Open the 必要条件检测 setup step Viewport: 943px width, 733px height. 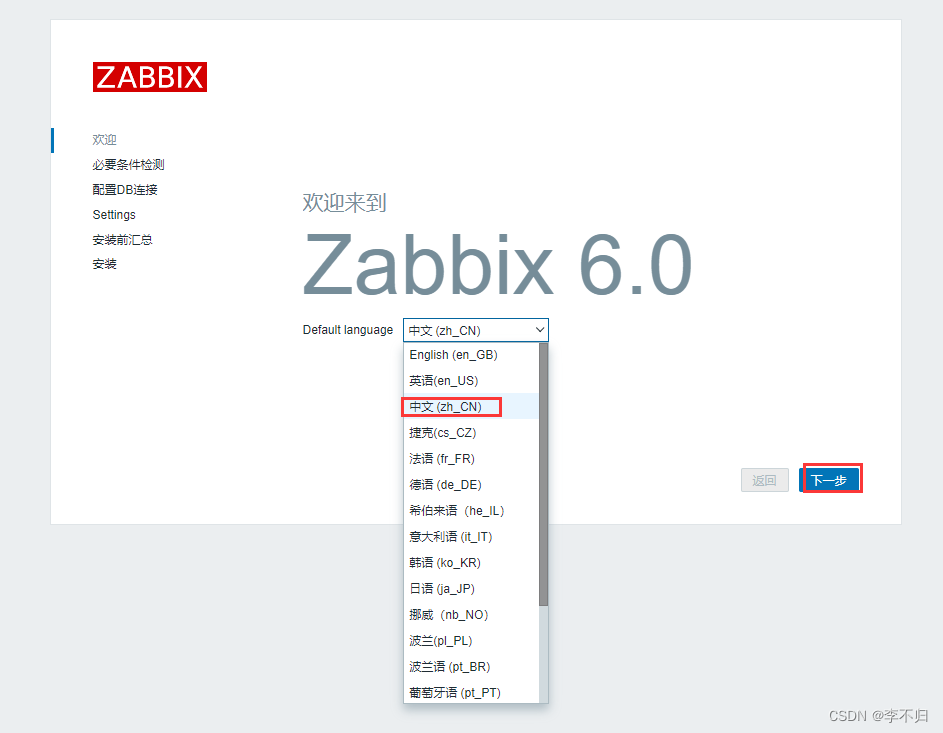point(128,165)
